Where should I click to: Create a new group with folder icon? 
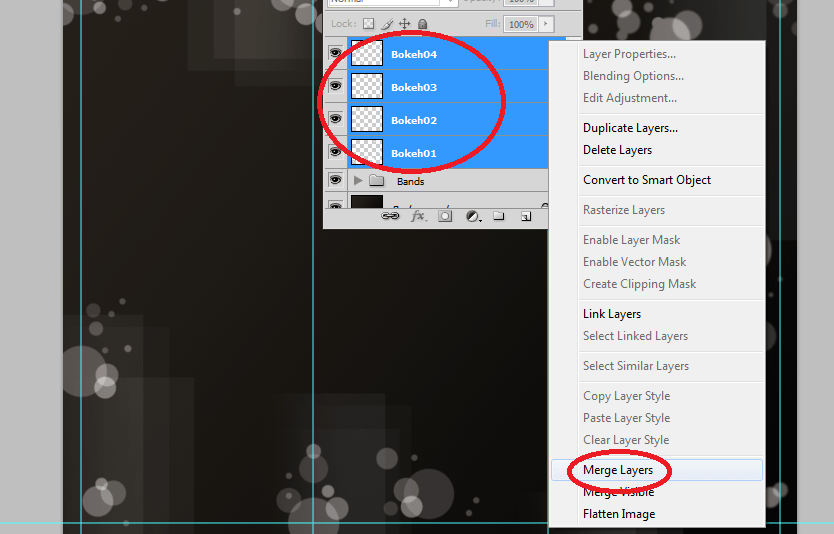click(498, 216)
